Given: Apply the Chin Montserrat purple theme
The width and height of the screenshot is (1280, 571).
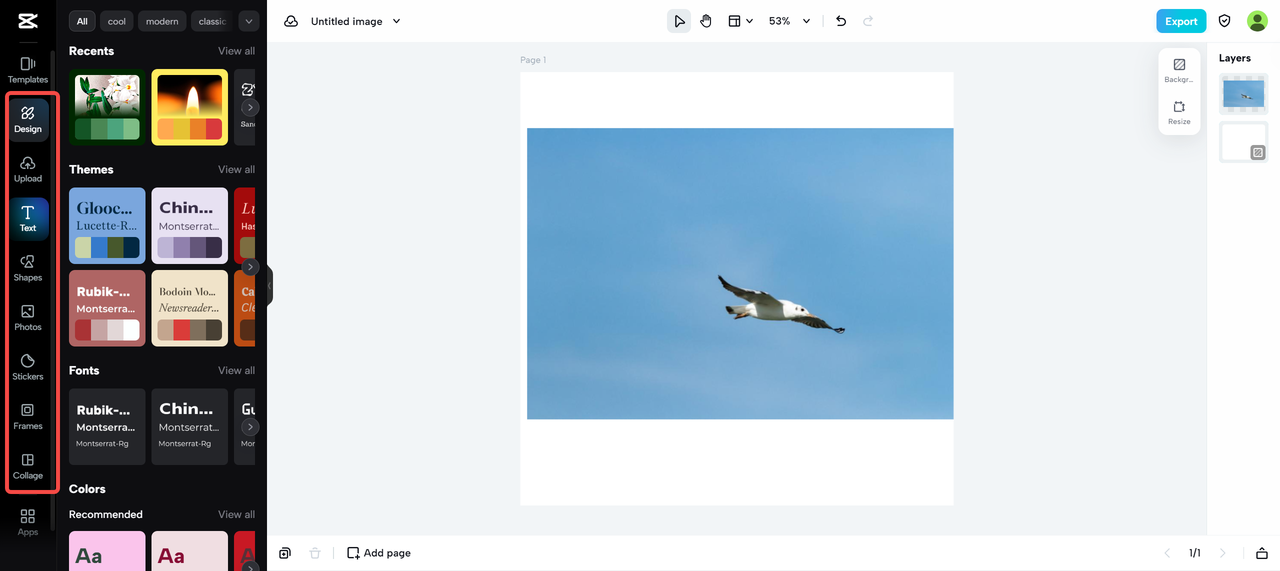Looking at the screenshot, I should (189, 226).
